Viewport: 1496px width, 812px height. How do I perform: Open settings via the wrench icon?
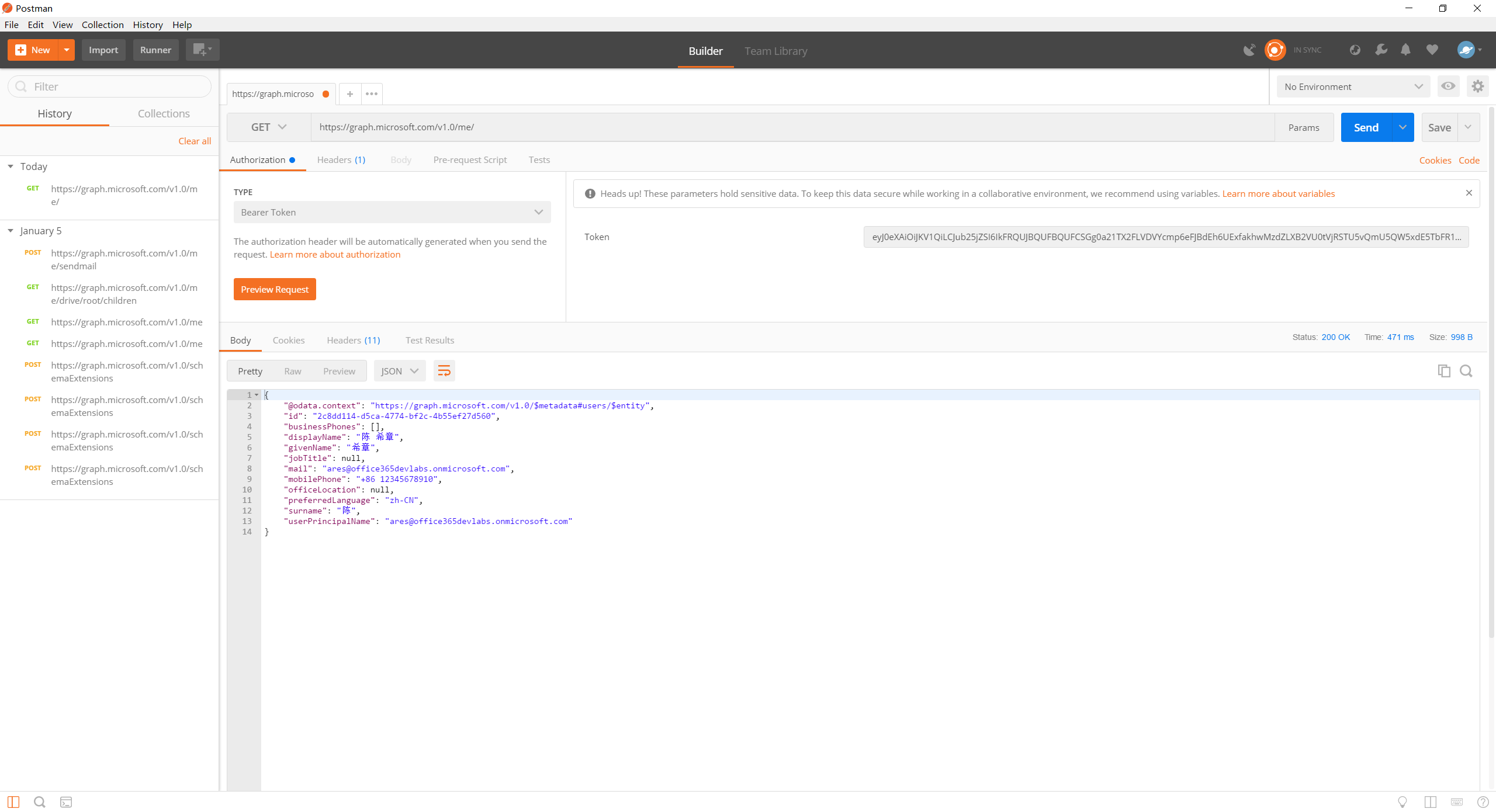[x=1381, y=50]
